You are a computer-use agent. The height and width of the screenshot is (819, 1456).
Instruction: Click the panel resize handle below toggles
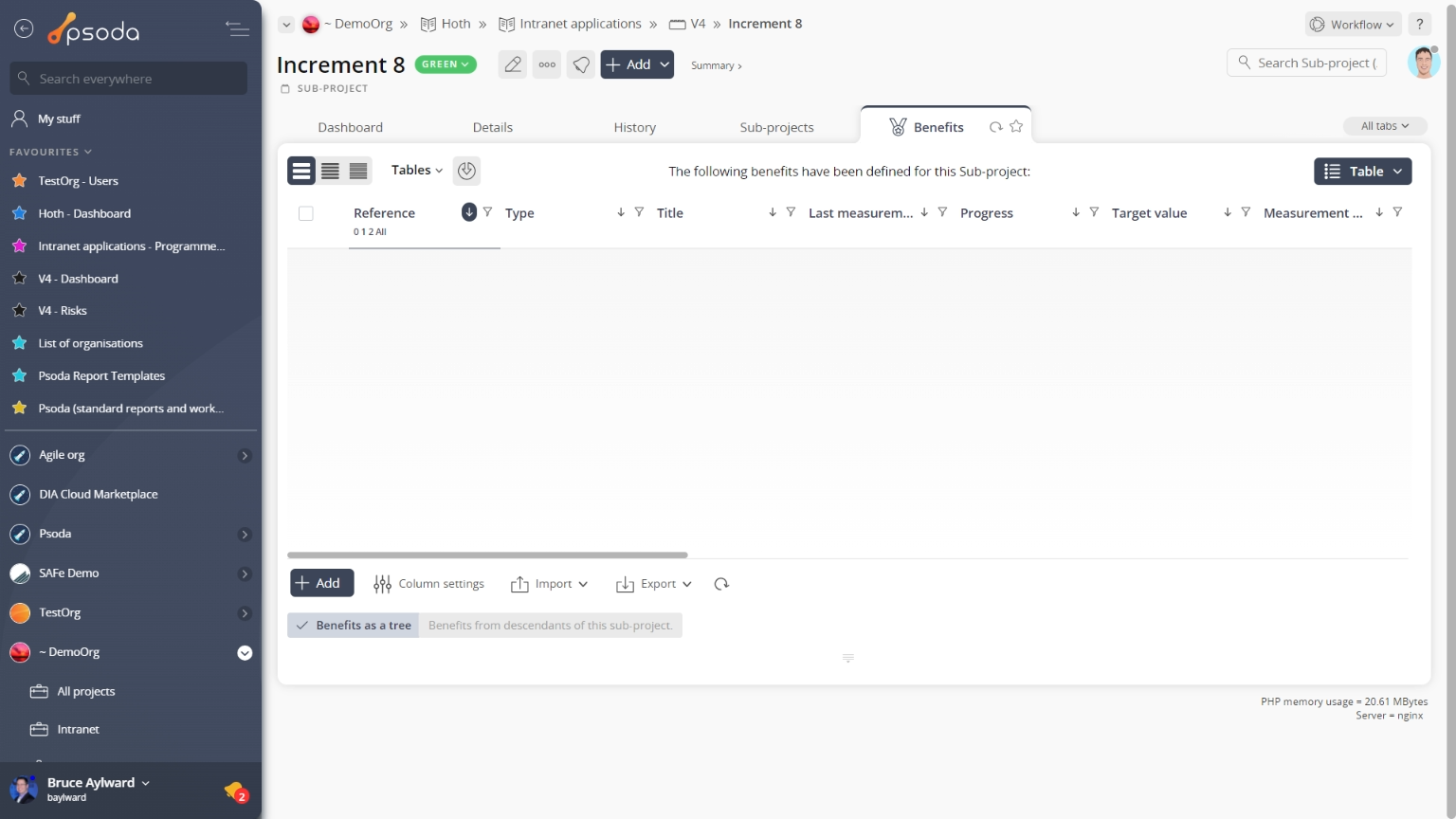848,658
